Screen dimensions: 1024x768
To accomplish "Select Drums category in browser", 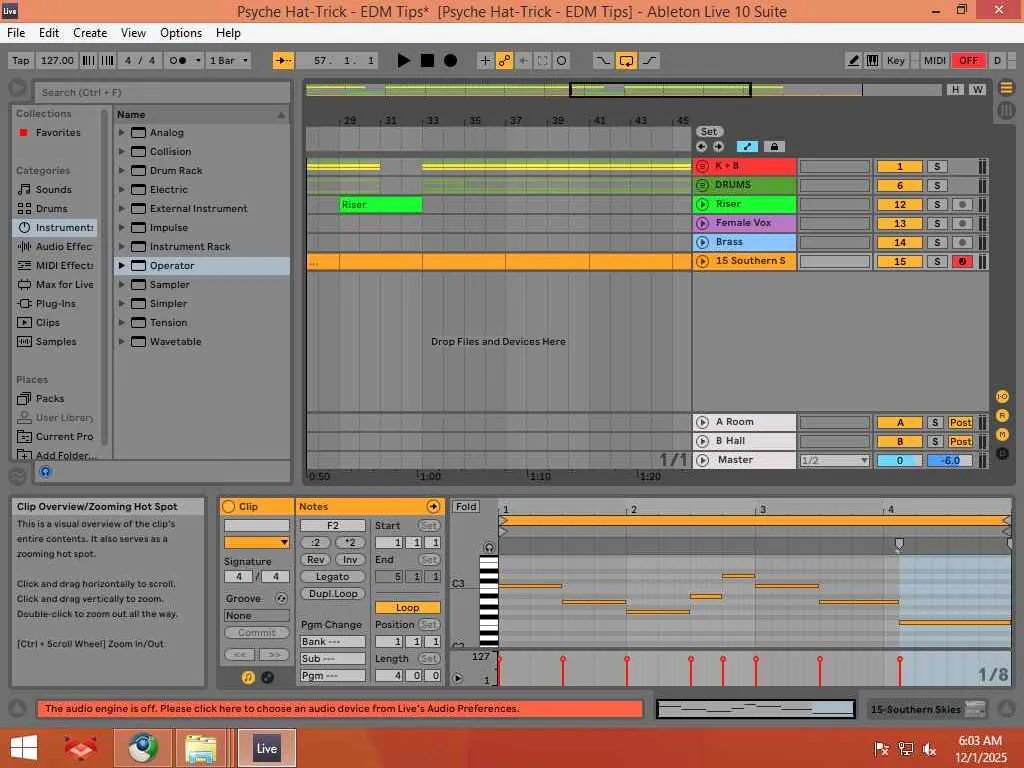I will [52, 208].
